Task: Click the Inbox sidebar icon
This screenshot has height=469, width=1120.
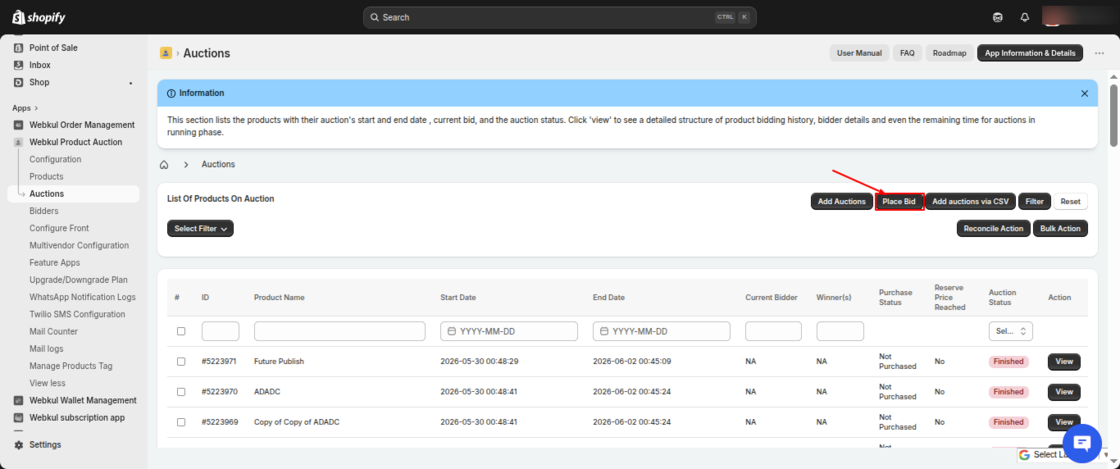Action: (x=19, y=65)
